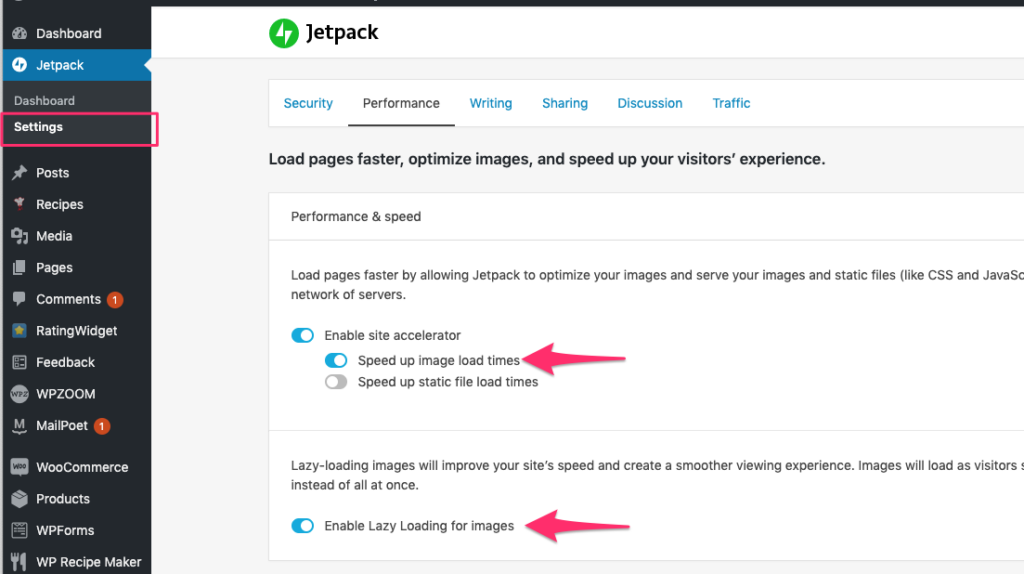Click the Comments speech bubble icon
The width and height of the screenshot is (1024, 574).
pos(20,299)
